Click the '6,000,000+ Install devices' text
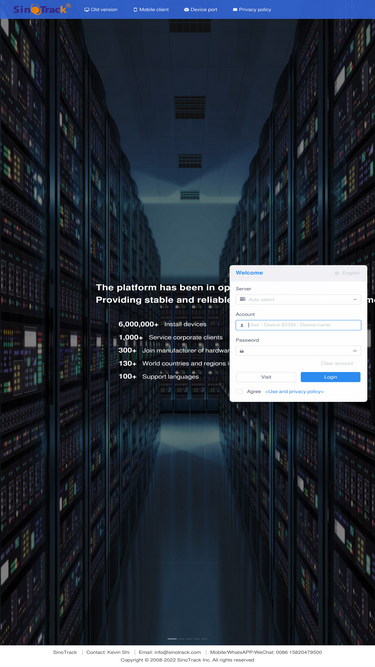Image resolution: width=375 pixels, height=667 pixels. [162, 324]
